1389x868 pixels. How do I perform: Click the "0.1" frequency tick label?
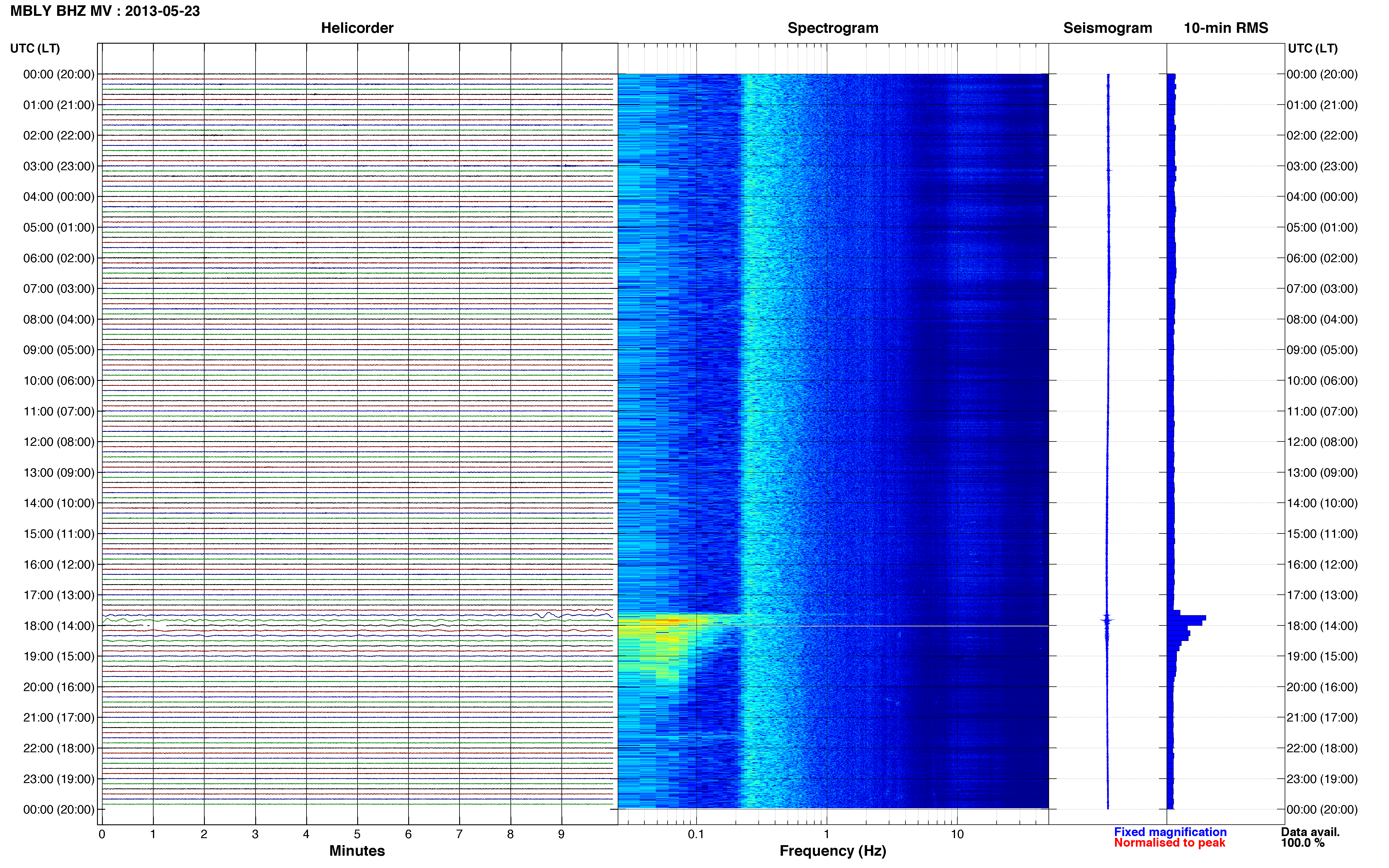coord(696,835)
